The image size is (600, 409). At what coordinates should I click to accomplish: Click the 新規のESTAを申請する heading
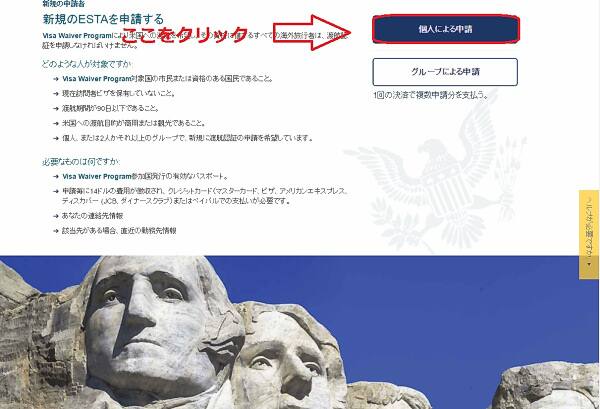103,19
